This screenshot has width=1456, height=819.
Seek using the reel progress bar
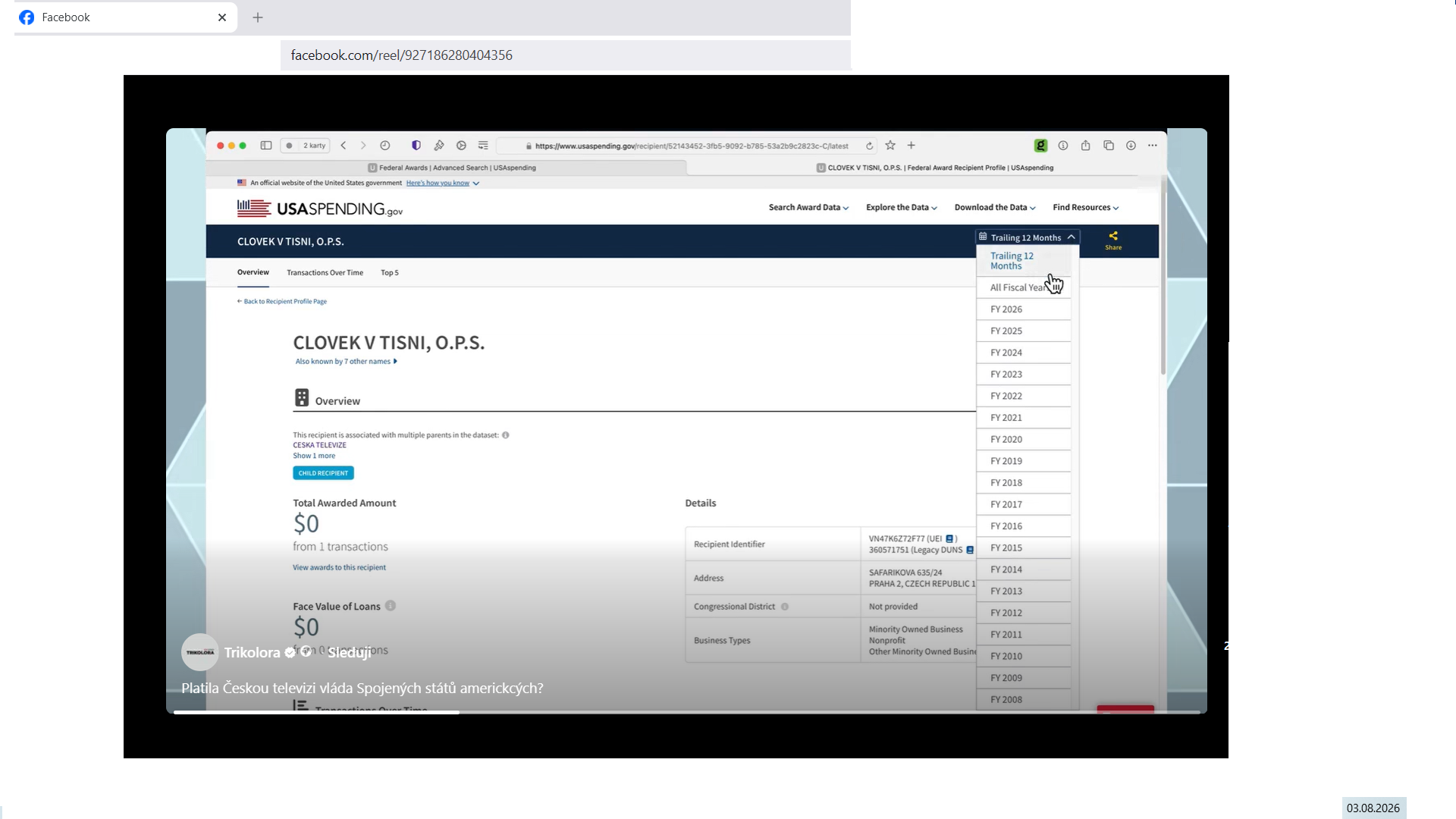[687, 712]
